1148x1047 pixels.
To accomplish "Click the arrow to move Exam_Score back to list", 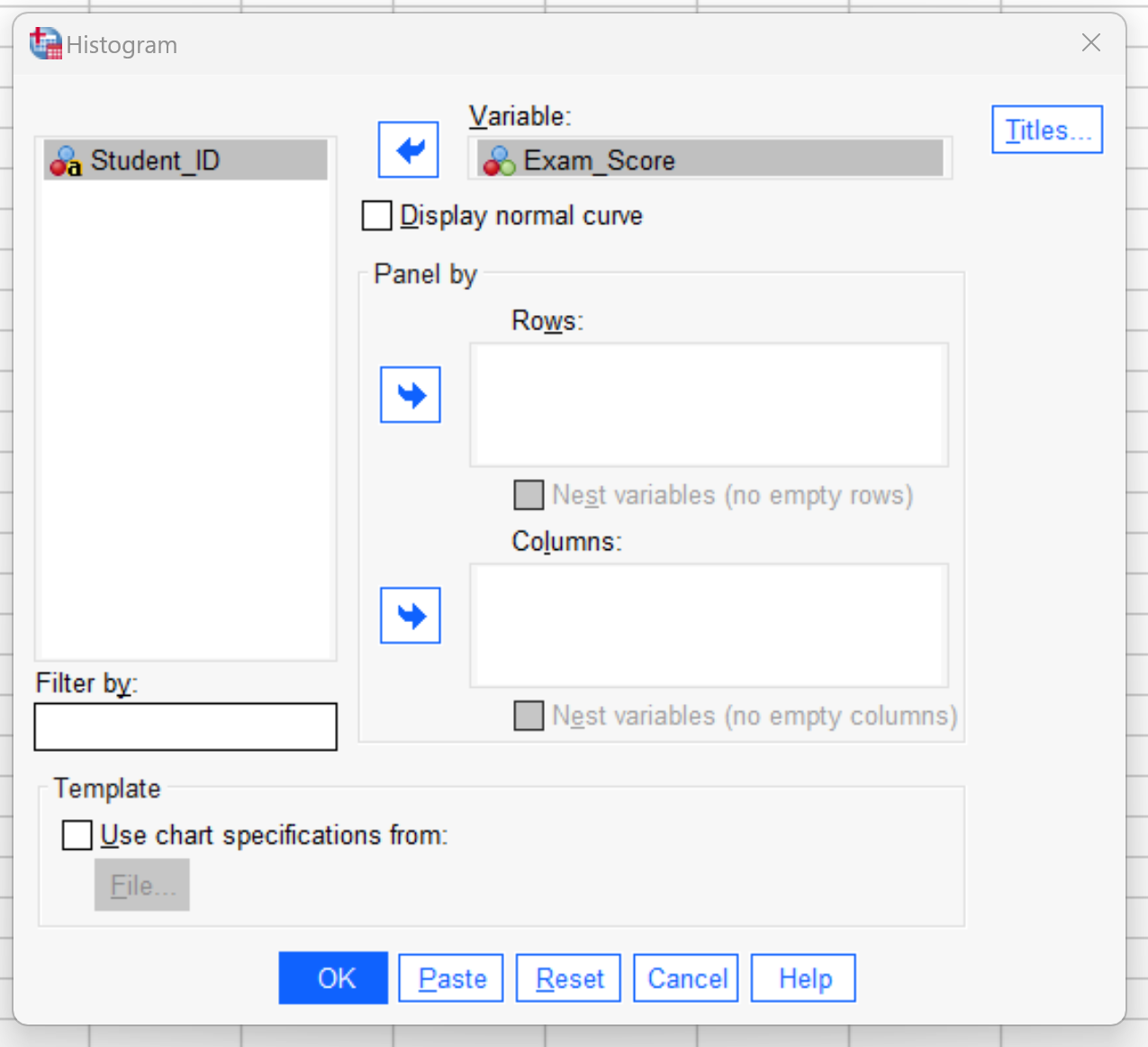I will coord(409,149).
